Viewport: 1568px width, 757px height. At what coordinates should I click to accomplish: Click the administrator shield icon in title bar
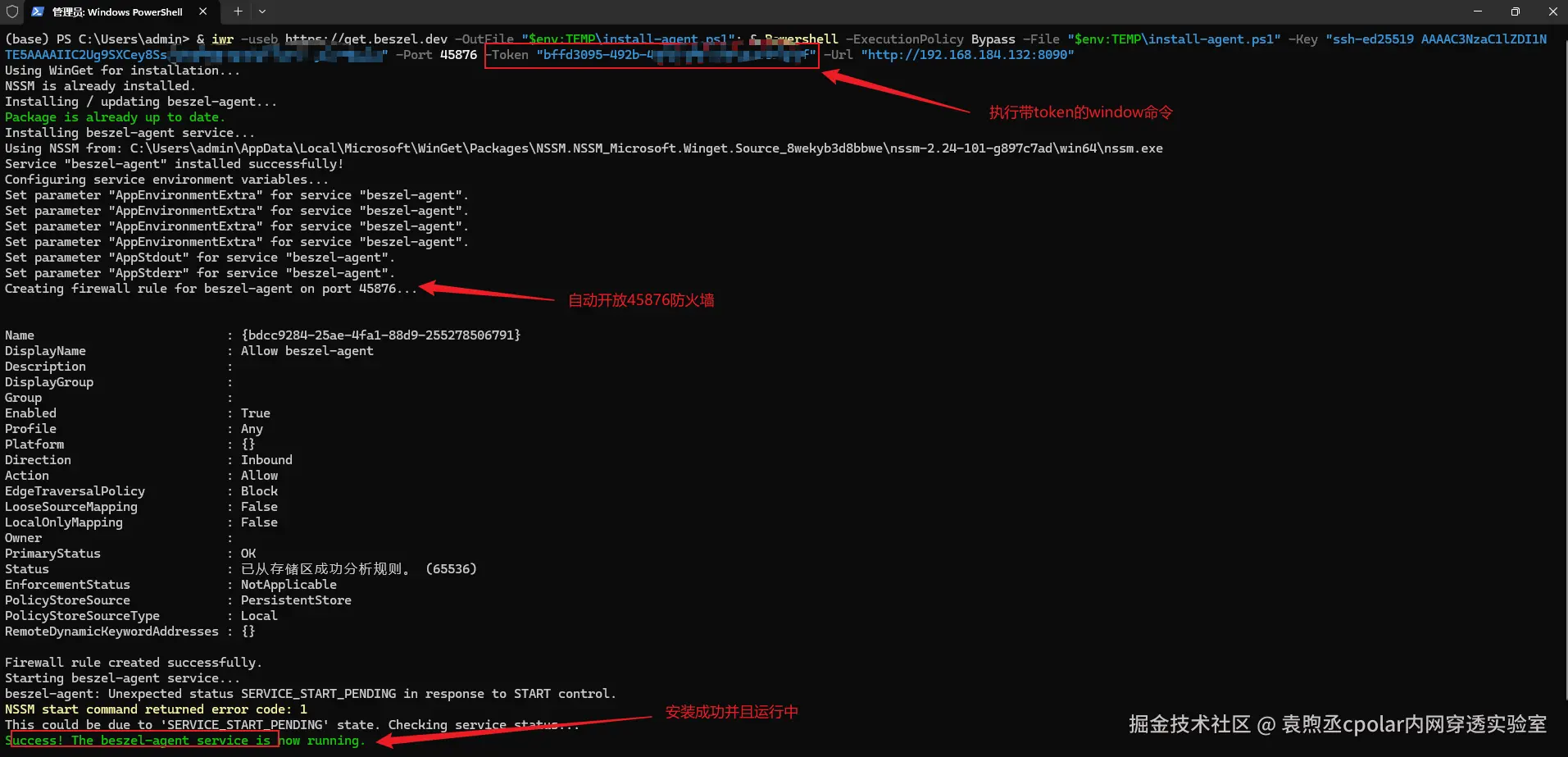tap(12, 11)
